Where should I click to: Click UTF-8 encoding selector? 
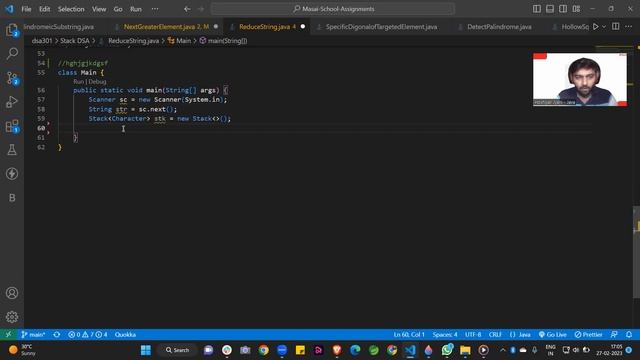pos(473,335)
